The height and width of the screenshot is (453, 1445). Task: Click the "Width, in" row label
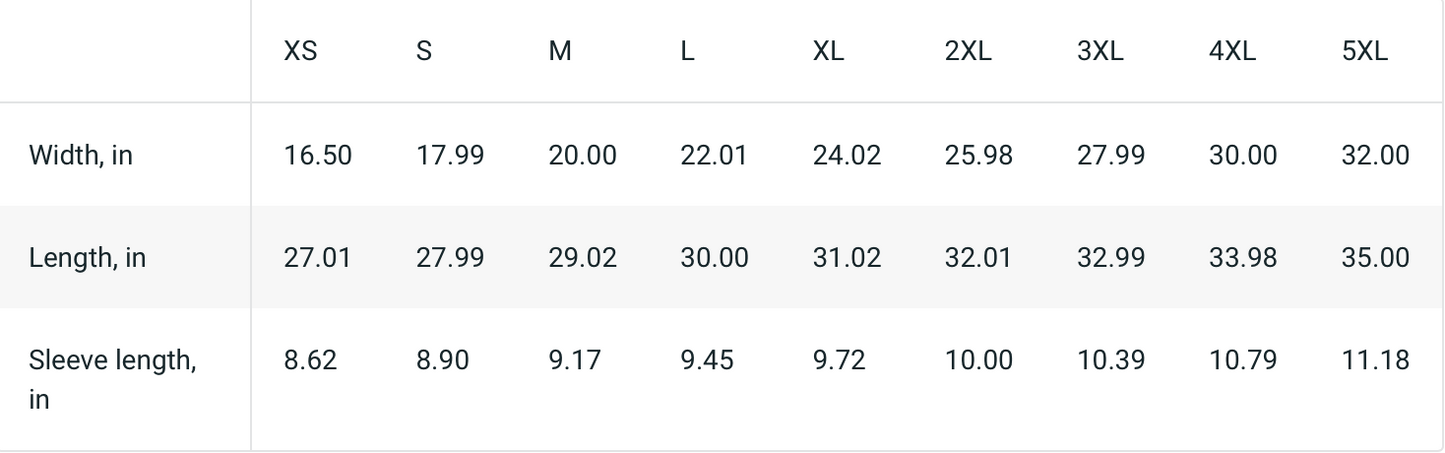pos(81,155)
